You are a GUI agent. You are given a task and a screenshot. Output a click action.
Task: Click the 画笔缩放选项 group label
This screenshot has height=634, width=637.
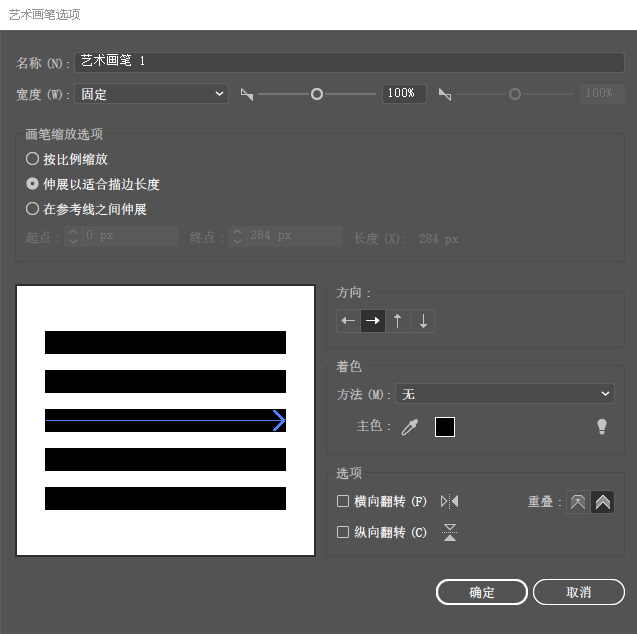64,134
